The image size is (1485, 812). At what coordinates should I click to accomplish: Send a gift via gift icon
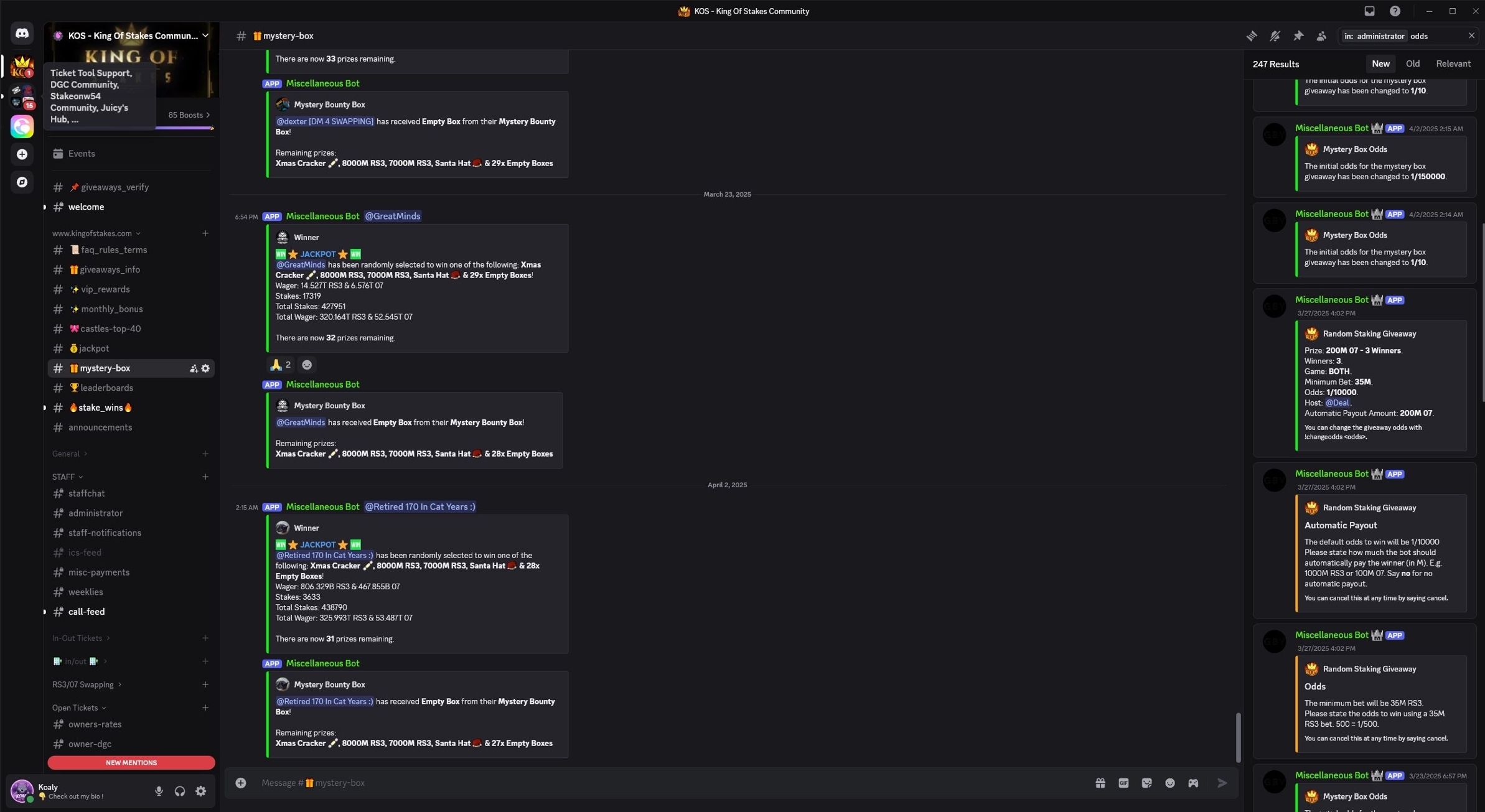[1100, 783]
